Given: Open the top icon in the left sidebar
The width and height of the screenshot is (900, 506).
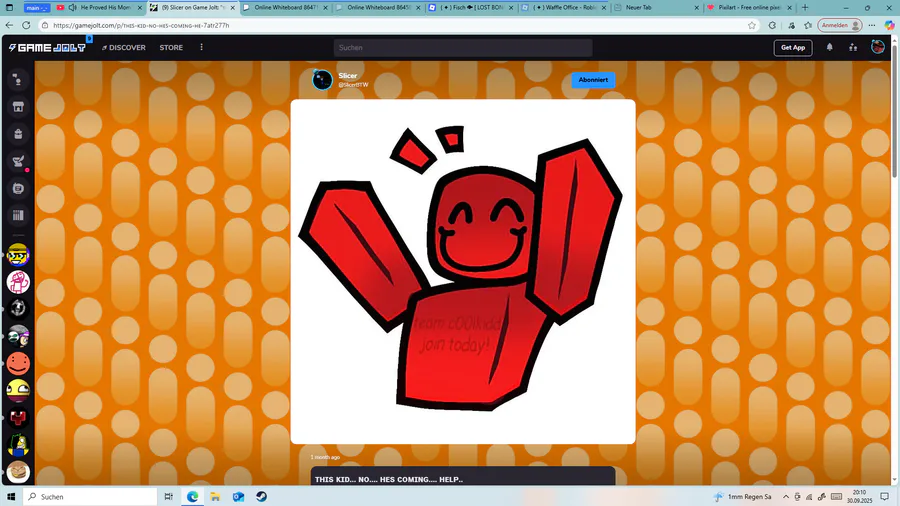Looking at the screenshot, I should (x=18, y=80).
